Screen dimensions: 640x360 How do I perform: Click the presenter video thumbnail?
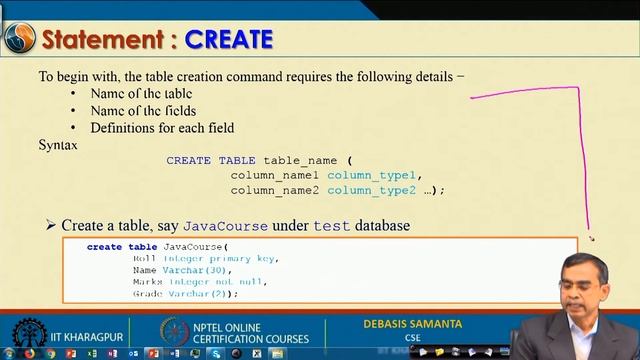[576, 306]
